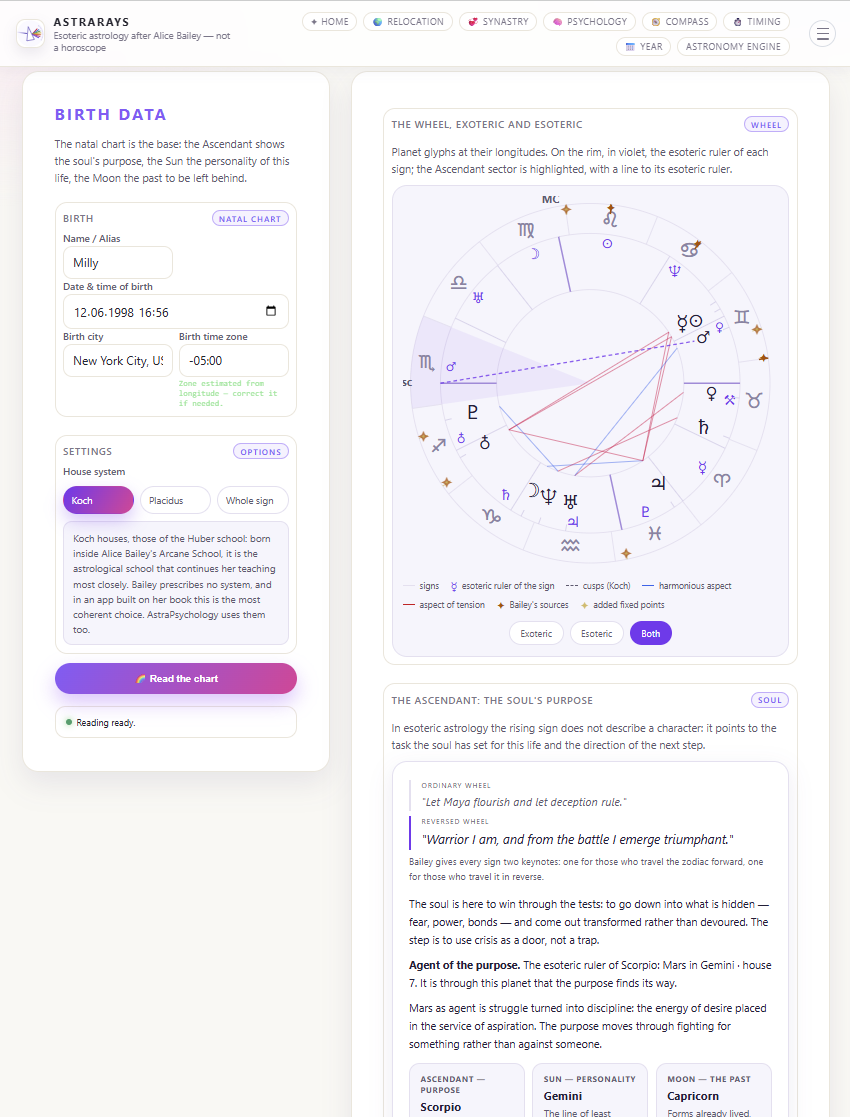Viewport: 850px width, 1117px height.
Task: Open the calendar picker icon in date field
Action: (x=271, y=311)
